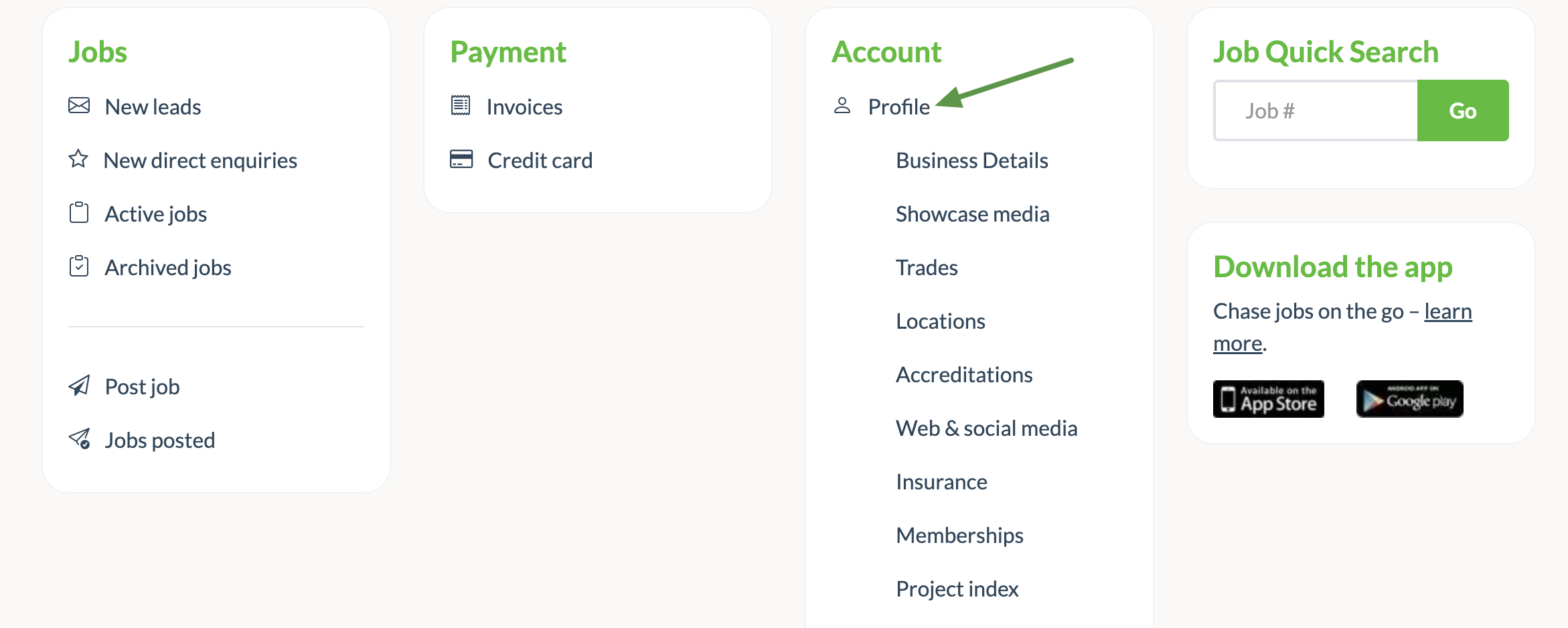This screenshot has width=1568, height=628.
Task: Open the Accreditations profile page
Action: [964, 375]
